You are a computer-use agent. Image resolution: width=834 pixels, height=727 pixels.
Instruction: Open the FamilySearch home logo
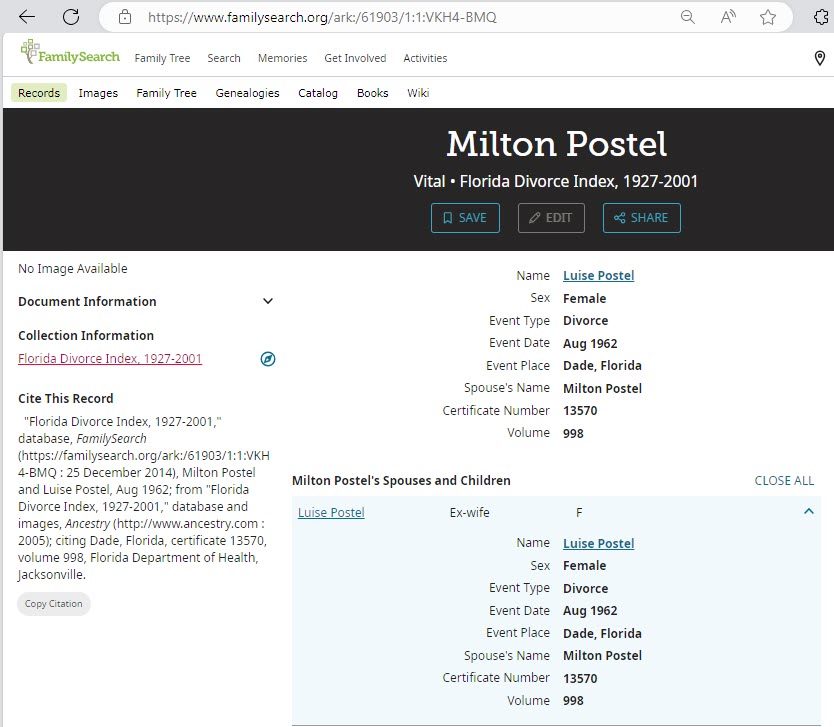coord(70,53)
